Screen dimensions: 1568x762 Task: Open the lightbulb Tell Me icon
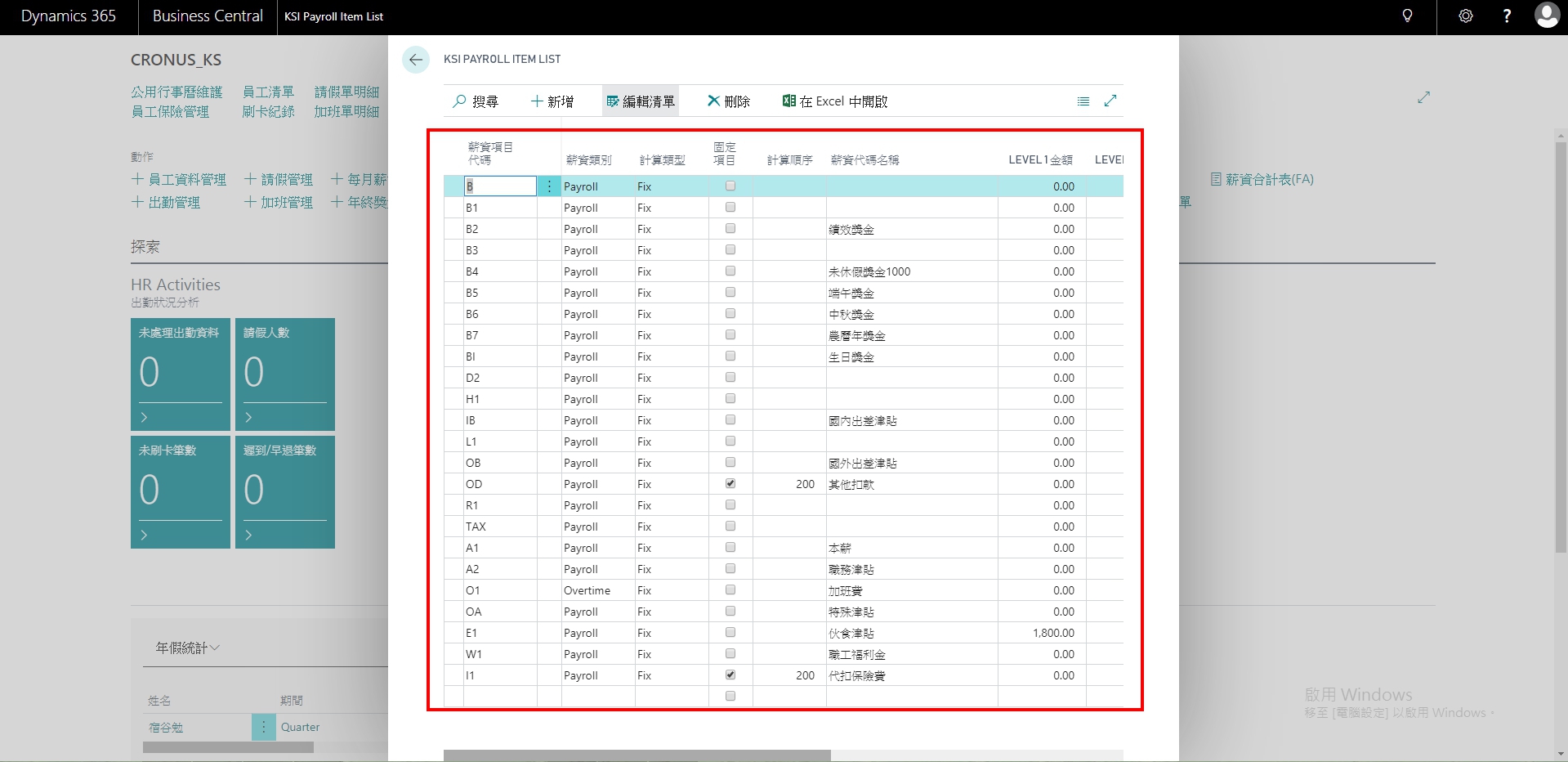(1407, 16)
